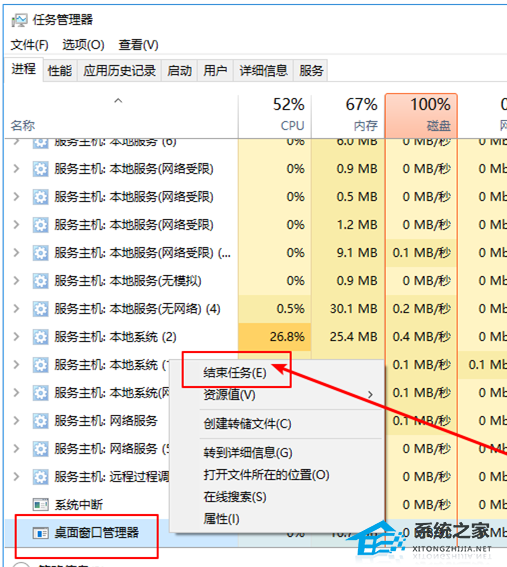
Task: Choose 结束任务(E) from the context menu
Action: [x=235, y=372]
